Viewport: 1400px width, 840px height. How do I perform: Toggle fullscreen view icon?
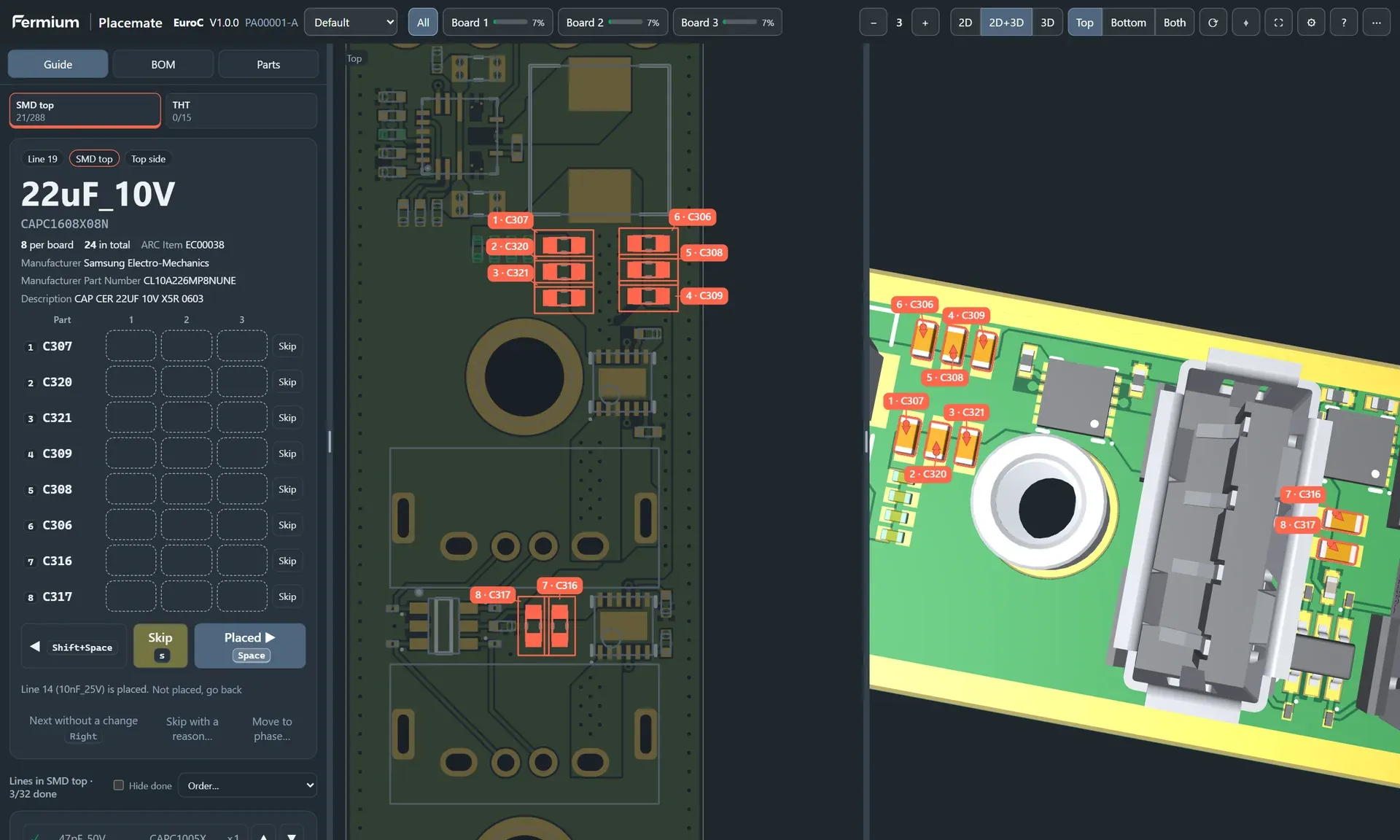click(x=1278, y=23)
